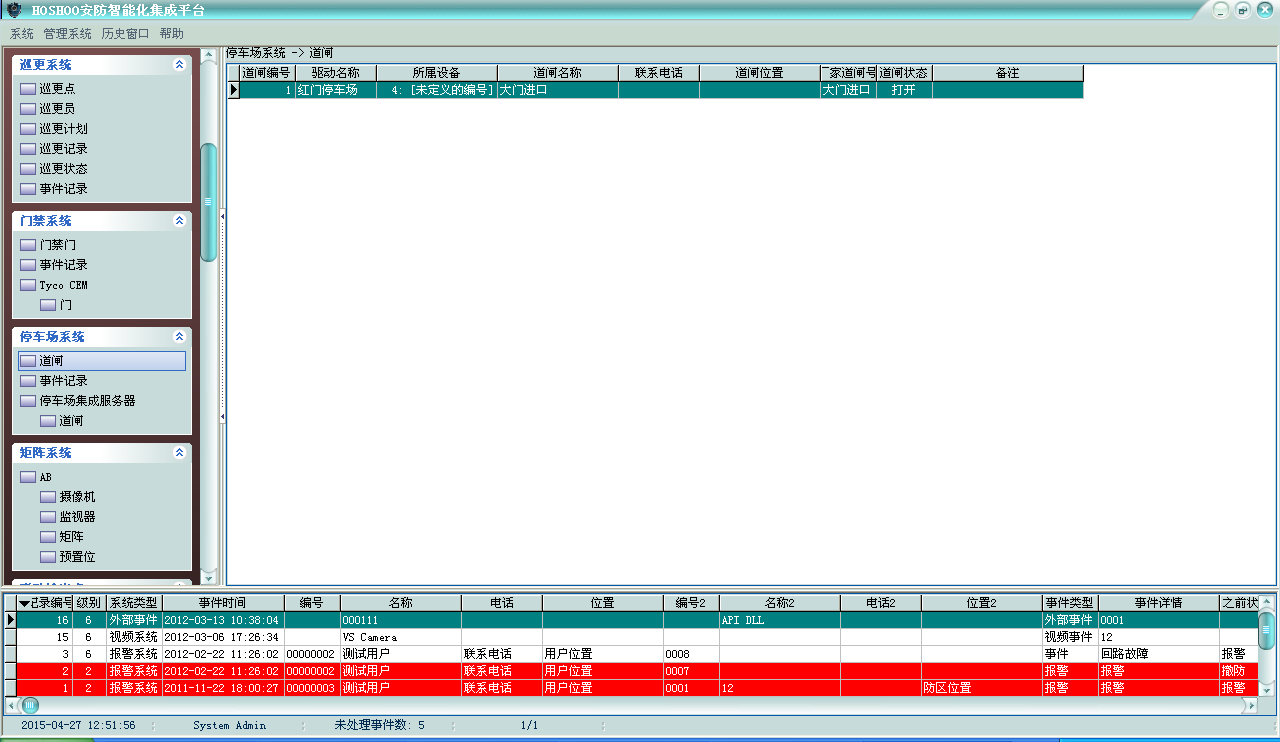1280x742 pixels.
Task: Sort by 道闸名称 column header
Action: click(557, 73)
